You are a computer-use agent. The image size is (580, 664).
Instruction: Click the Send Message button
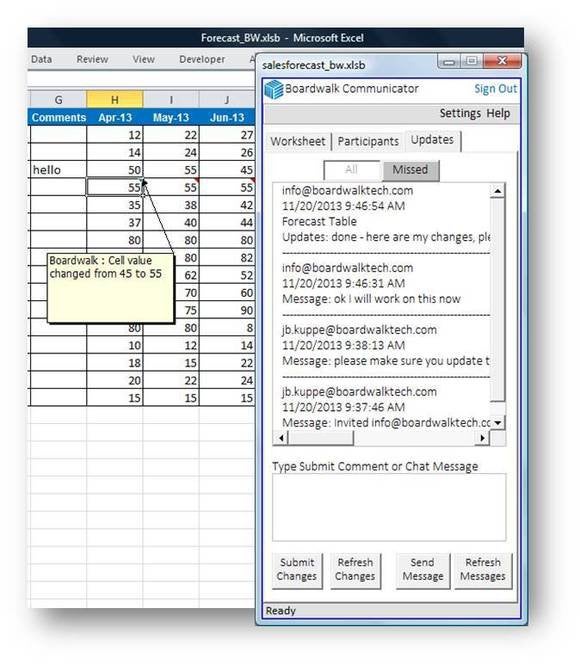(x=423, y=570)
